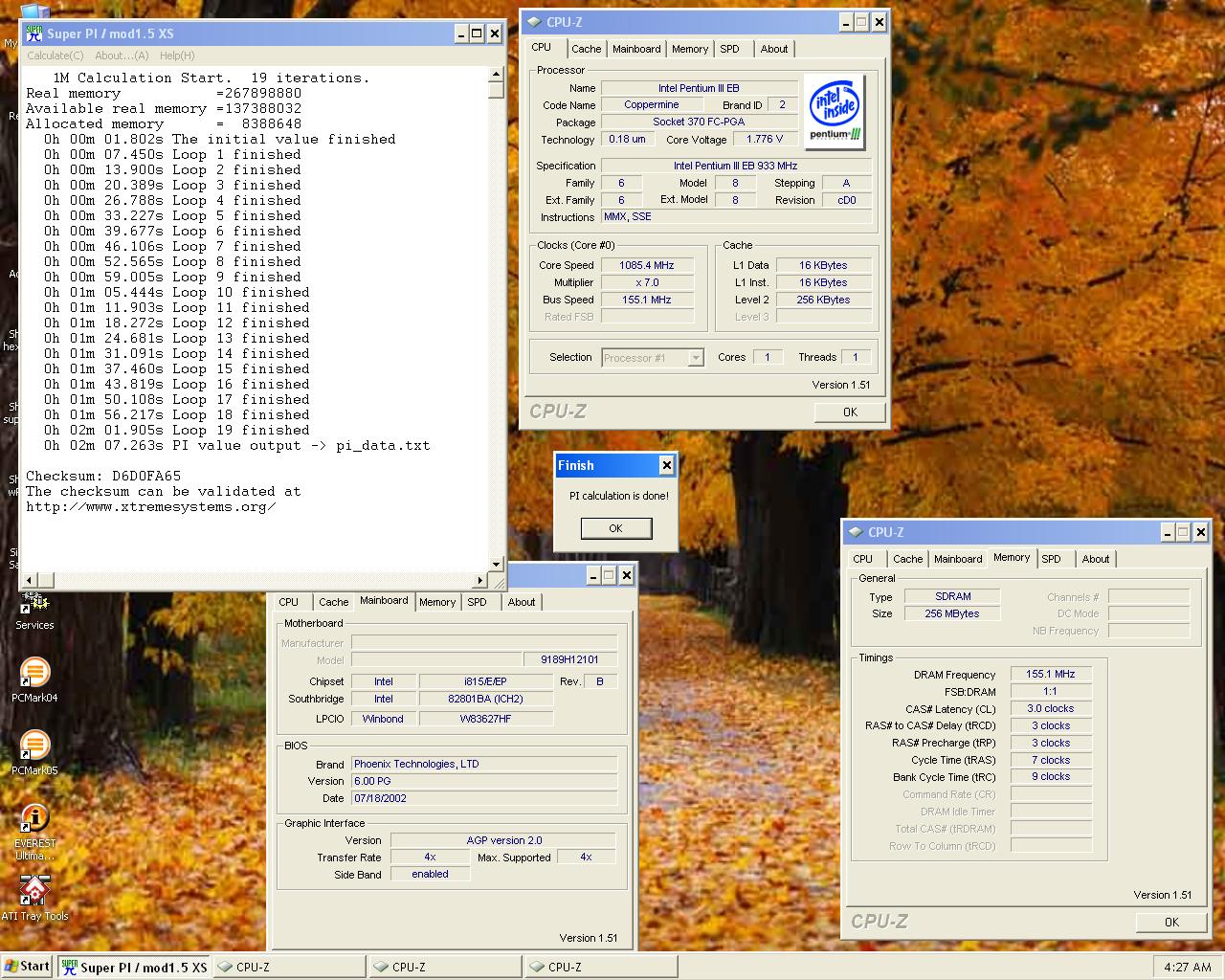Select the Super PI taskbar button
The width and height of the screenshot is (1225, 980).
click(x=134, y=967)
